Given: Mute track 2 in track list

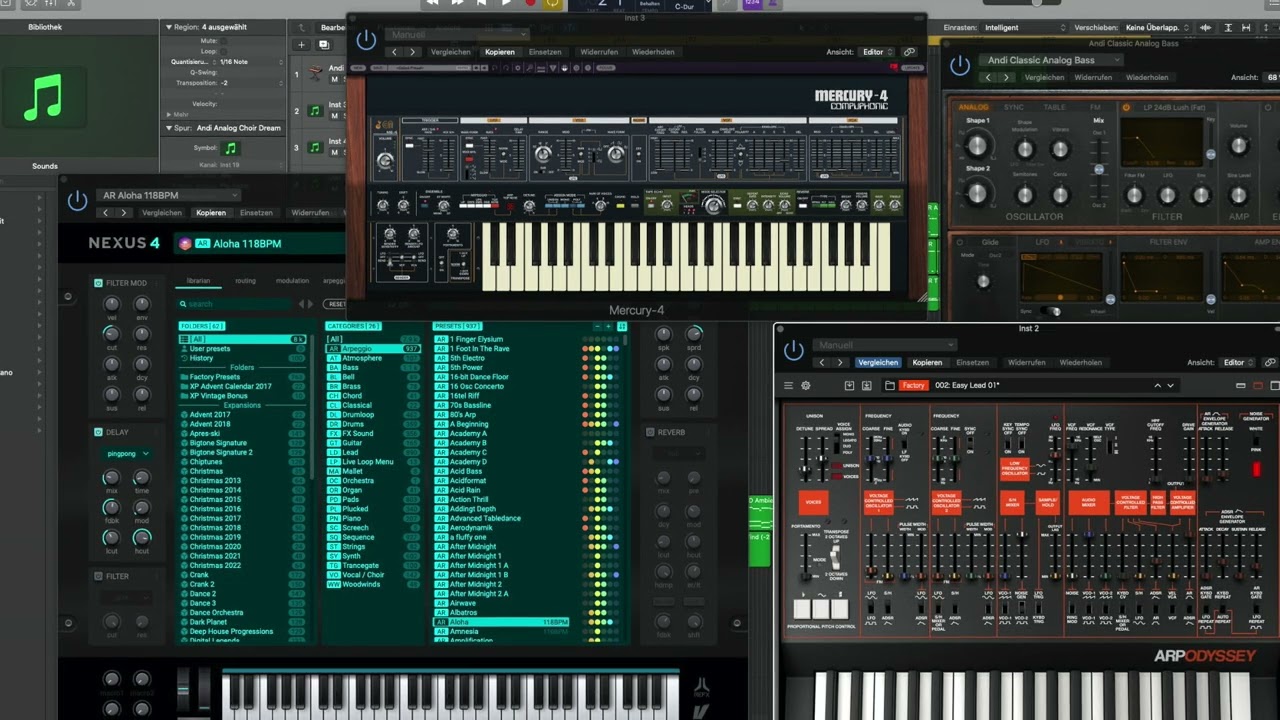Looking at the screenshot, I should 334,115.
